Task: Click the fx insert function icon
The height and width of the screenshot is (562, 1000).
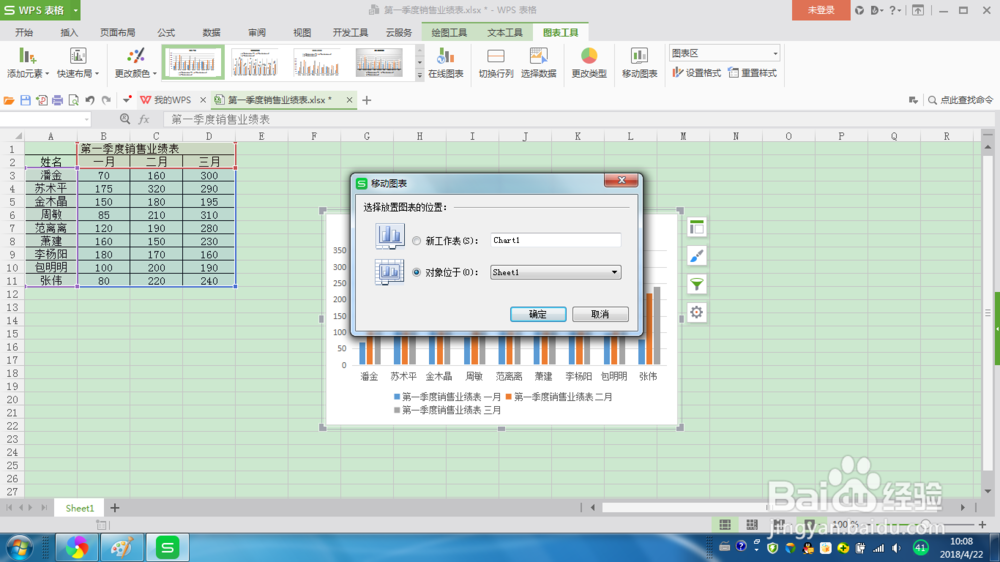Action: [144, 119]
